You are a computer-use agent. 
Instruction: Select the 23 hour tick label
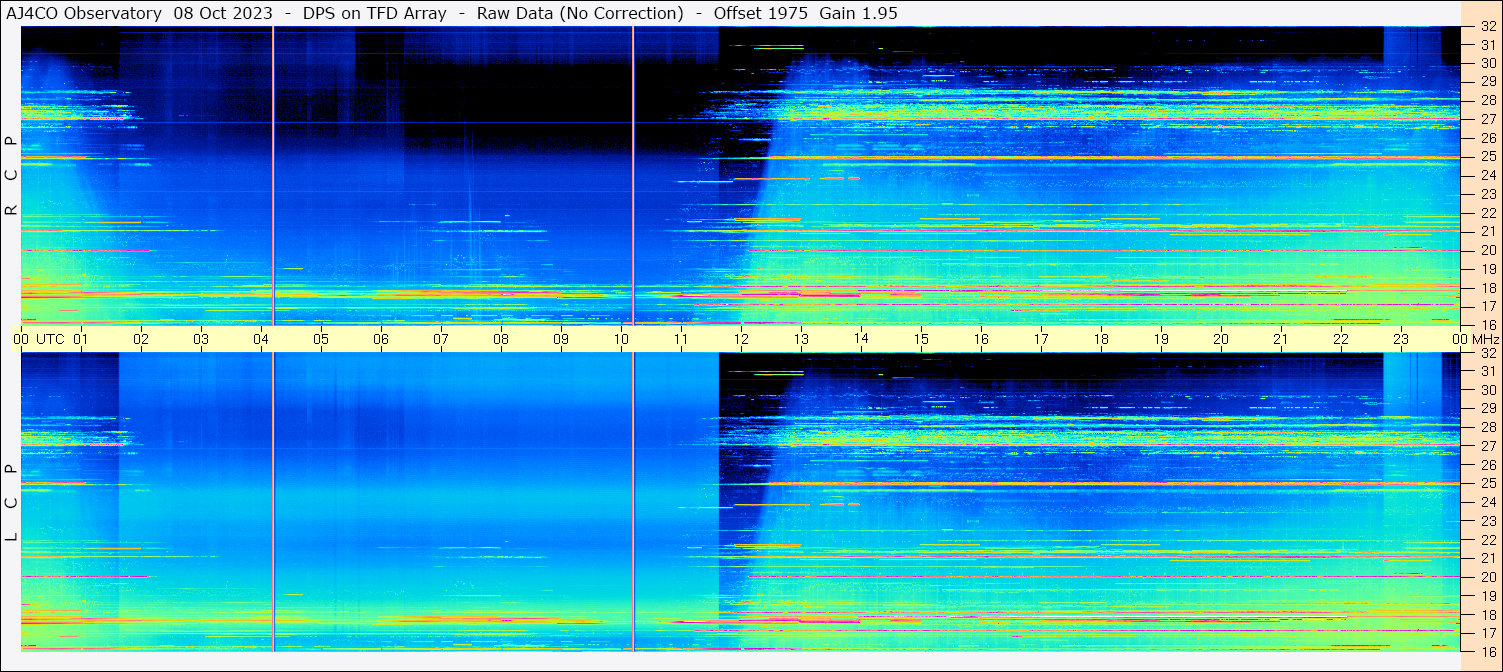pyautogui.click(x=1401, y=339)
